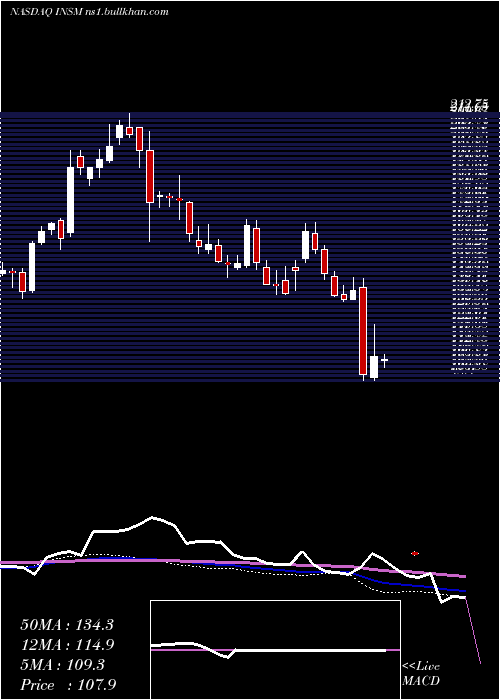This screenshot has width=500, height=700.
Task: Click the red marker dot above the moving averages
Action: click(415, 554)
